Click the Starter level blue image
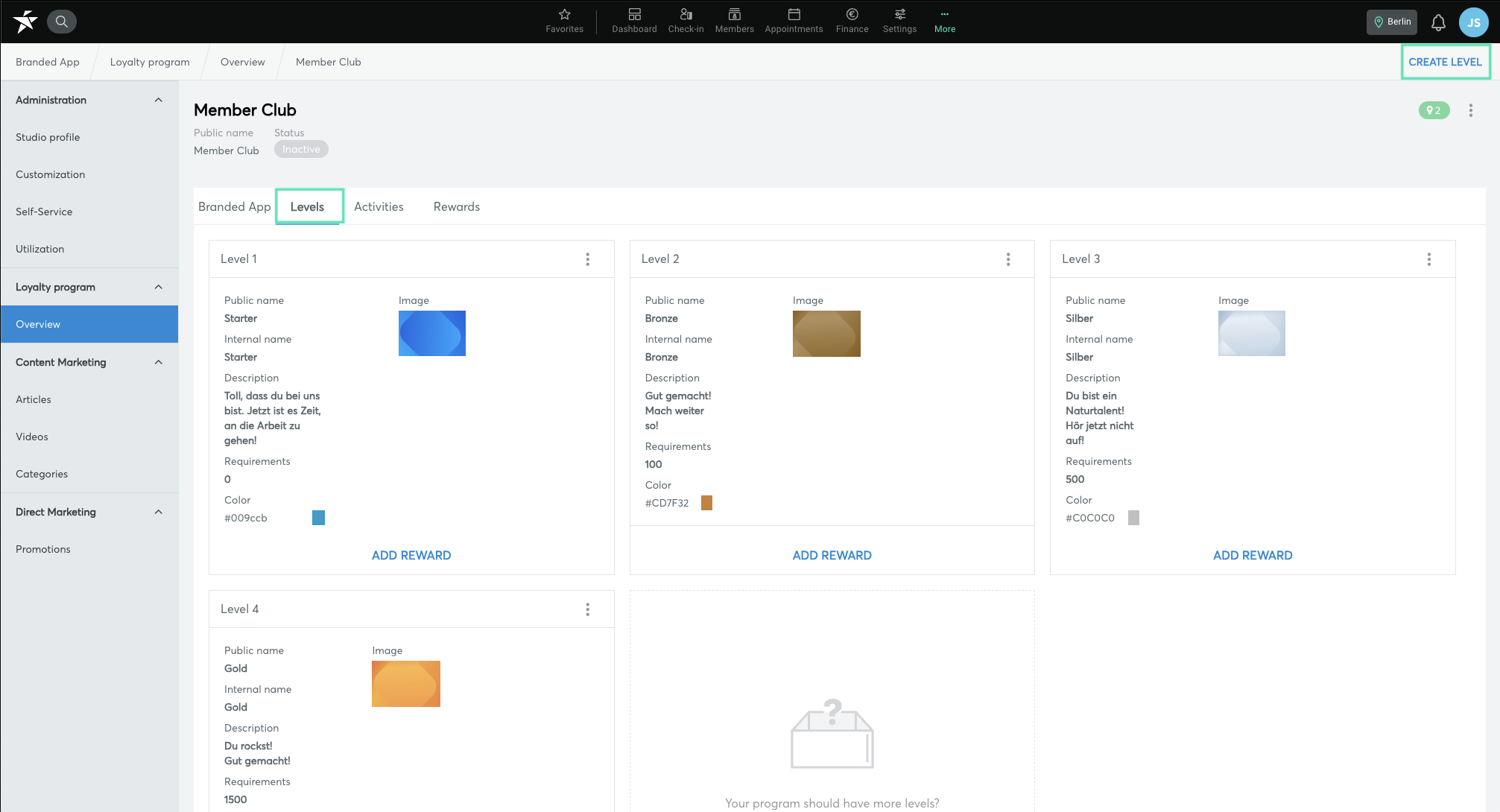Image resolution: width=1500 pixels, height=812 pixels. [432, 333]
